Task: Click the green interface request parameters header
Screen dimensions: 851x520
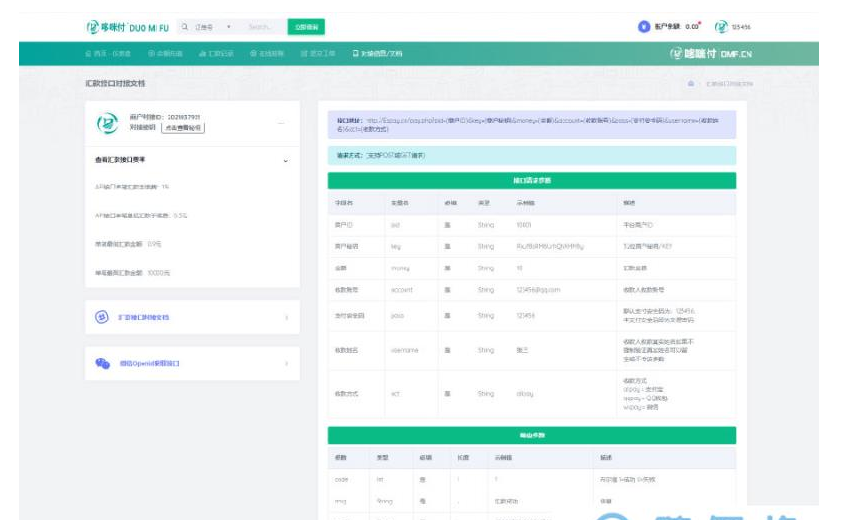Action: [531, 181]
